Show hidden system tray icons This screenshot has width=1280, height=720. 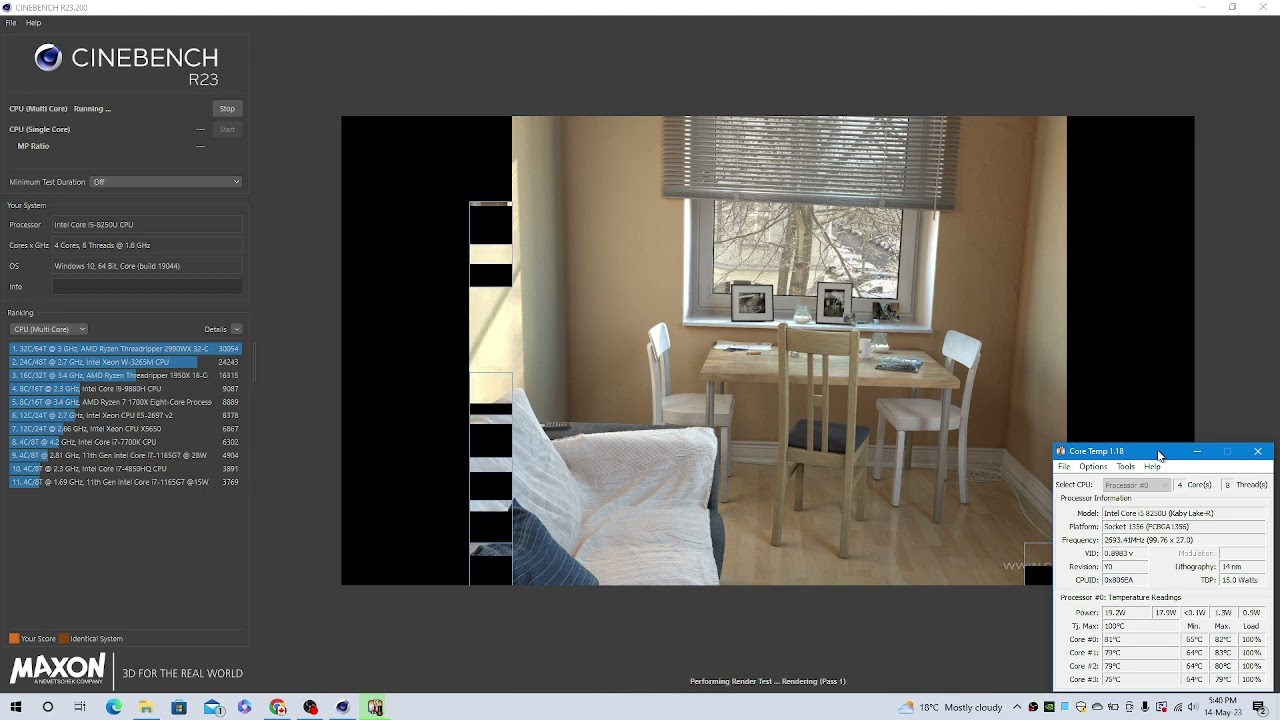point(1017,707)
